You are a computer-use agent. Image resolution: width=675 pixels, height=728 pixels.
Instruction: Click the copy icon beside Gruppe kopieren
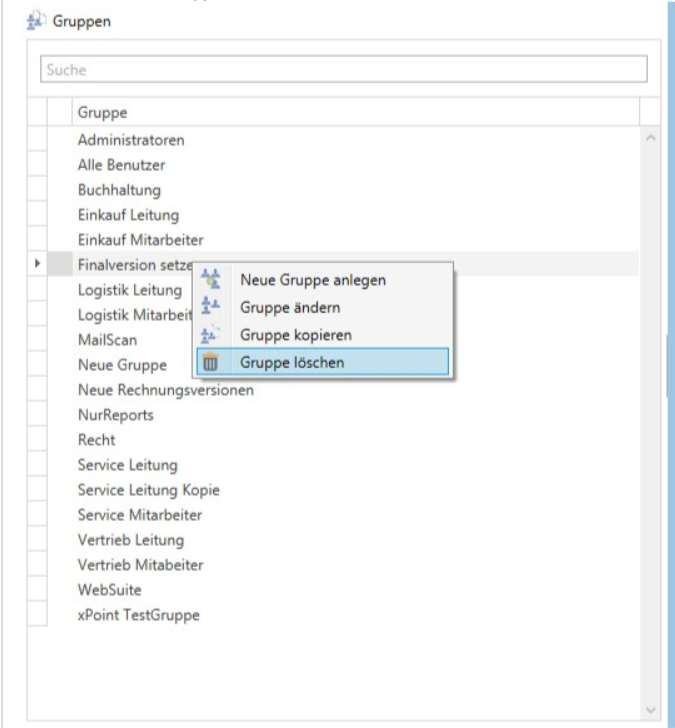(x=211, y=335)
